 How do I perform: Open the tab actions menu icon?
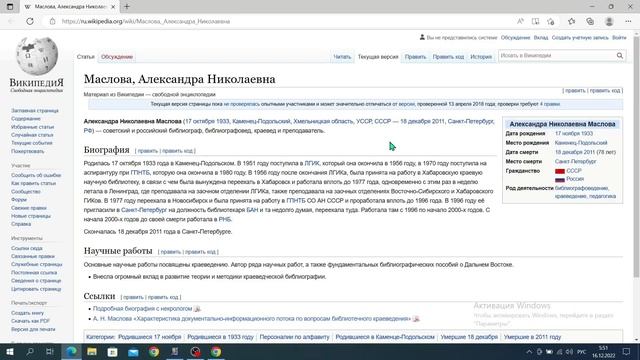tap(10, 7)
